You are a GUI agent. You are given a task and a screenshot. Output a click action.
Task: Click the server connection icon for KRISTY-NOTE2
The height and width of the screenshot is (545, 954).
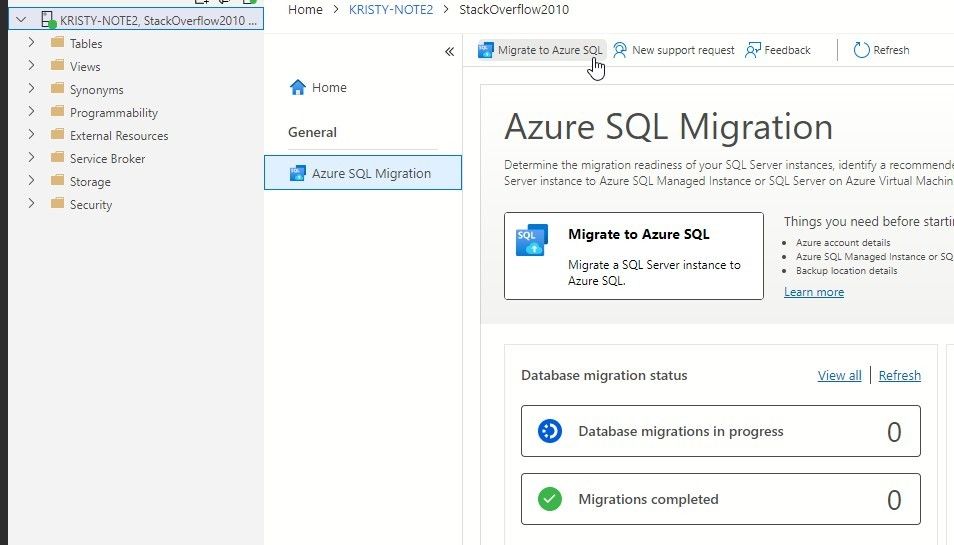[48, 19]
